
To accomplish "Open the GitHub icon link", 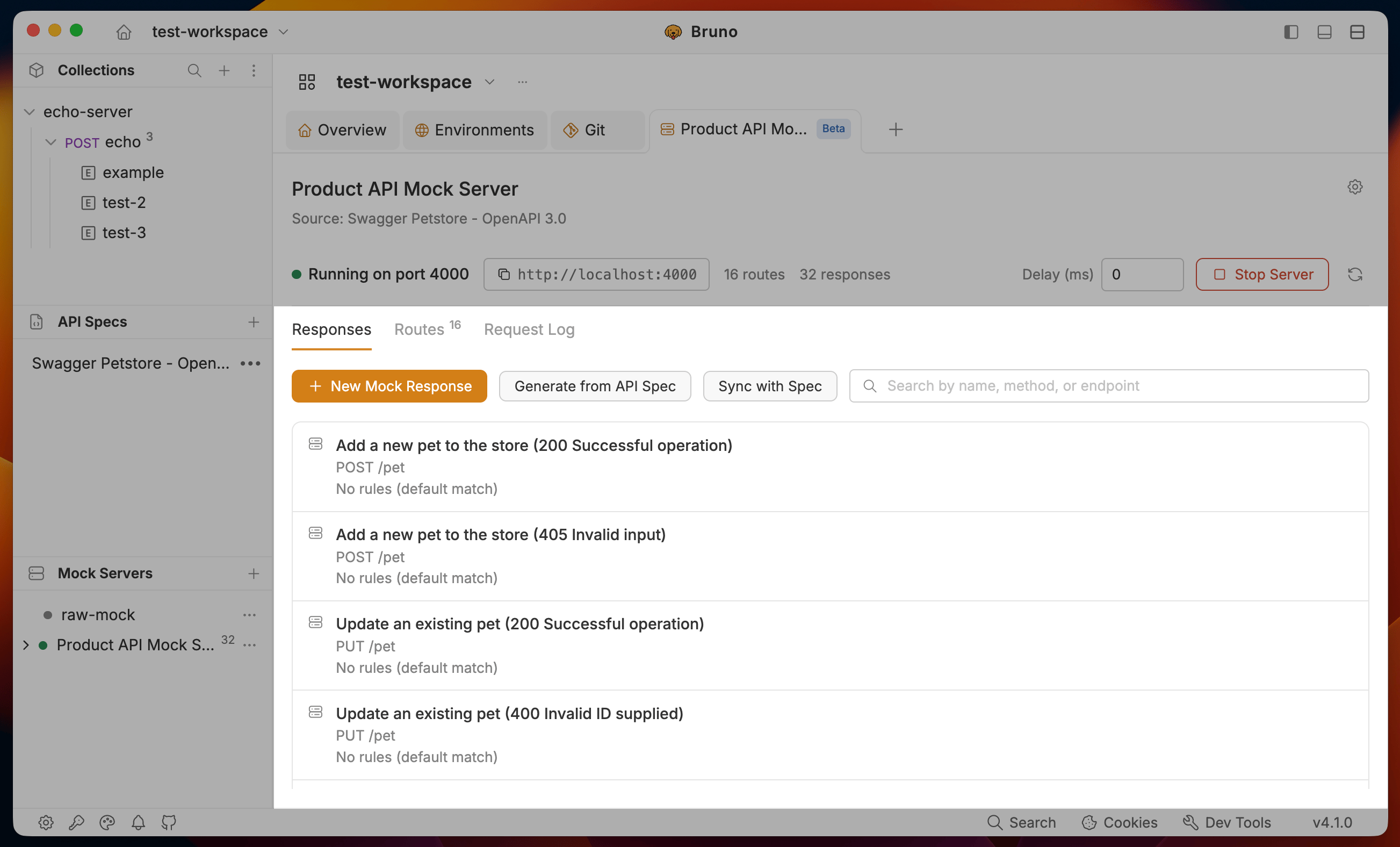I will tap(169, 823).
